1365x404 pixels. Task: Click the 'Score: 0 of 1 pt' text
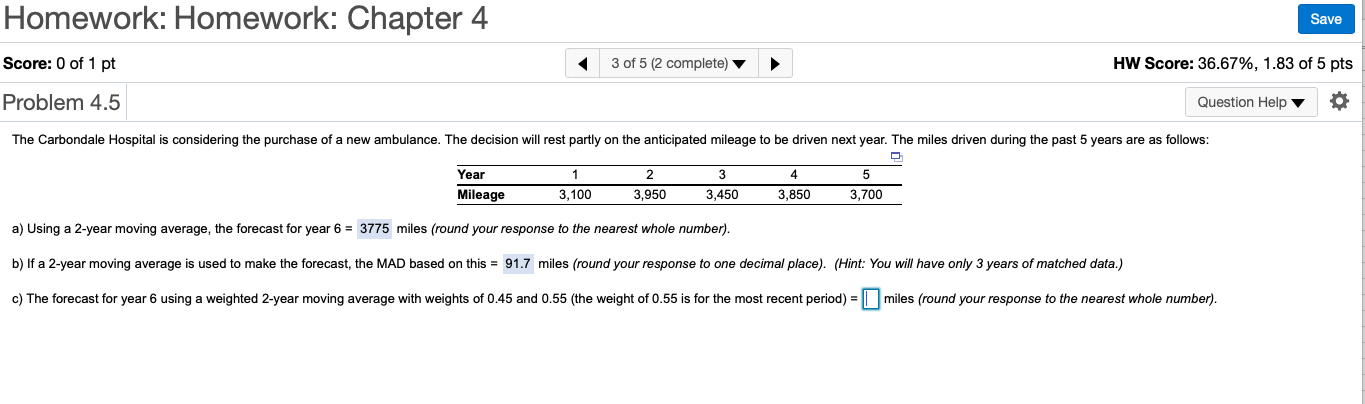(60, 63)
